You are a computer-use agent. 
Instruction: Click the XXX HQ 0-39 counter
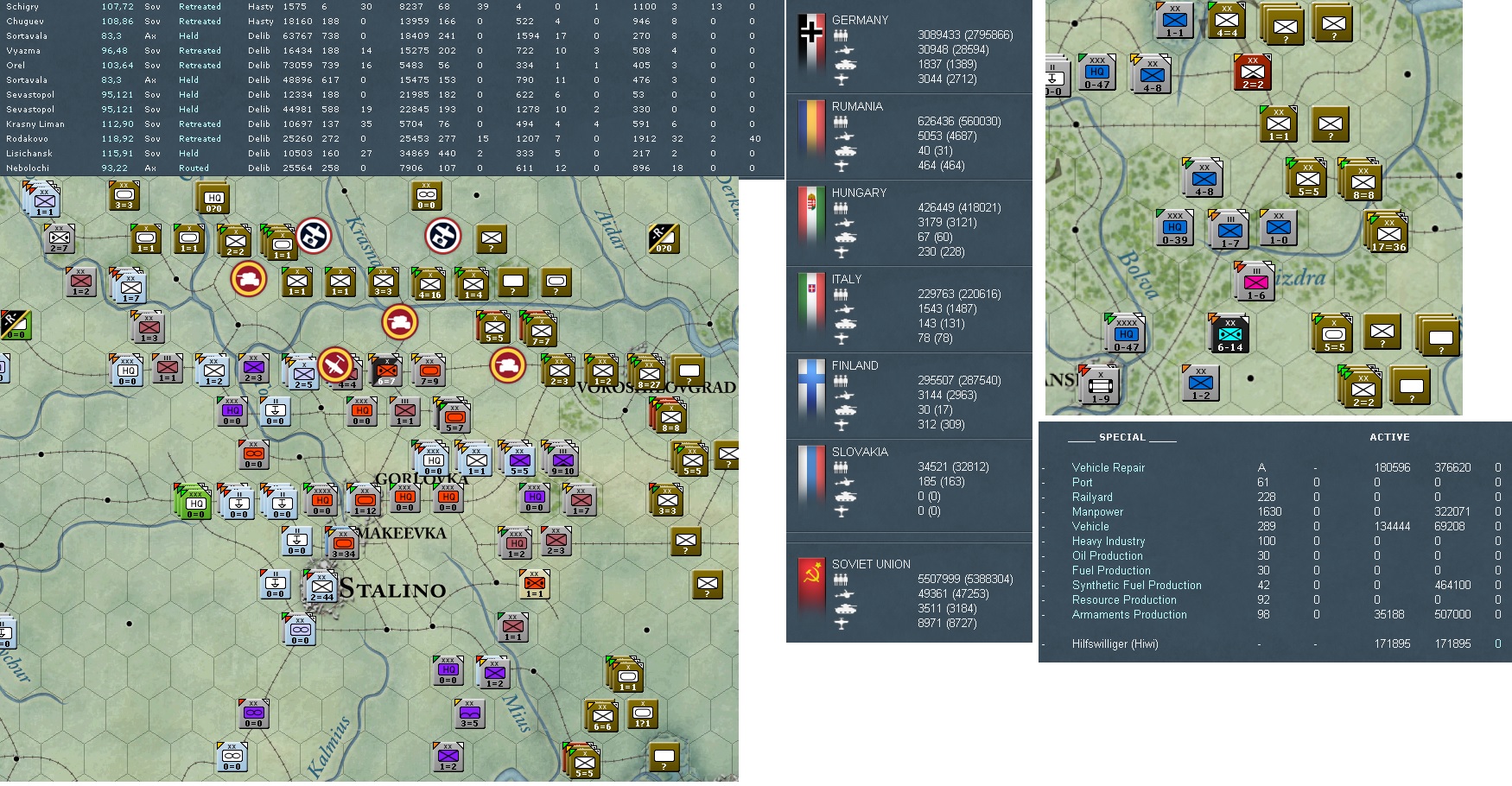coord(1175,227)
